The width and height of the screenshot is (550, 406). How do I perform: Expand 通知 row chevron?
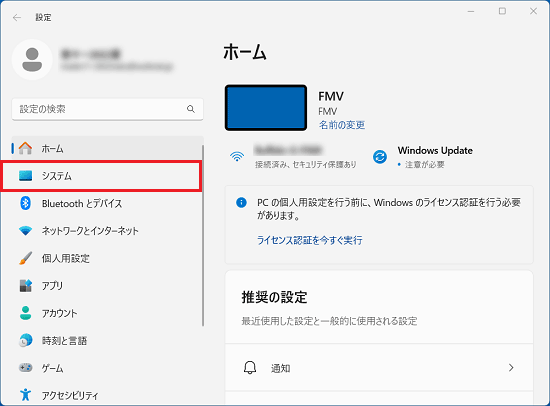point(511,367)
